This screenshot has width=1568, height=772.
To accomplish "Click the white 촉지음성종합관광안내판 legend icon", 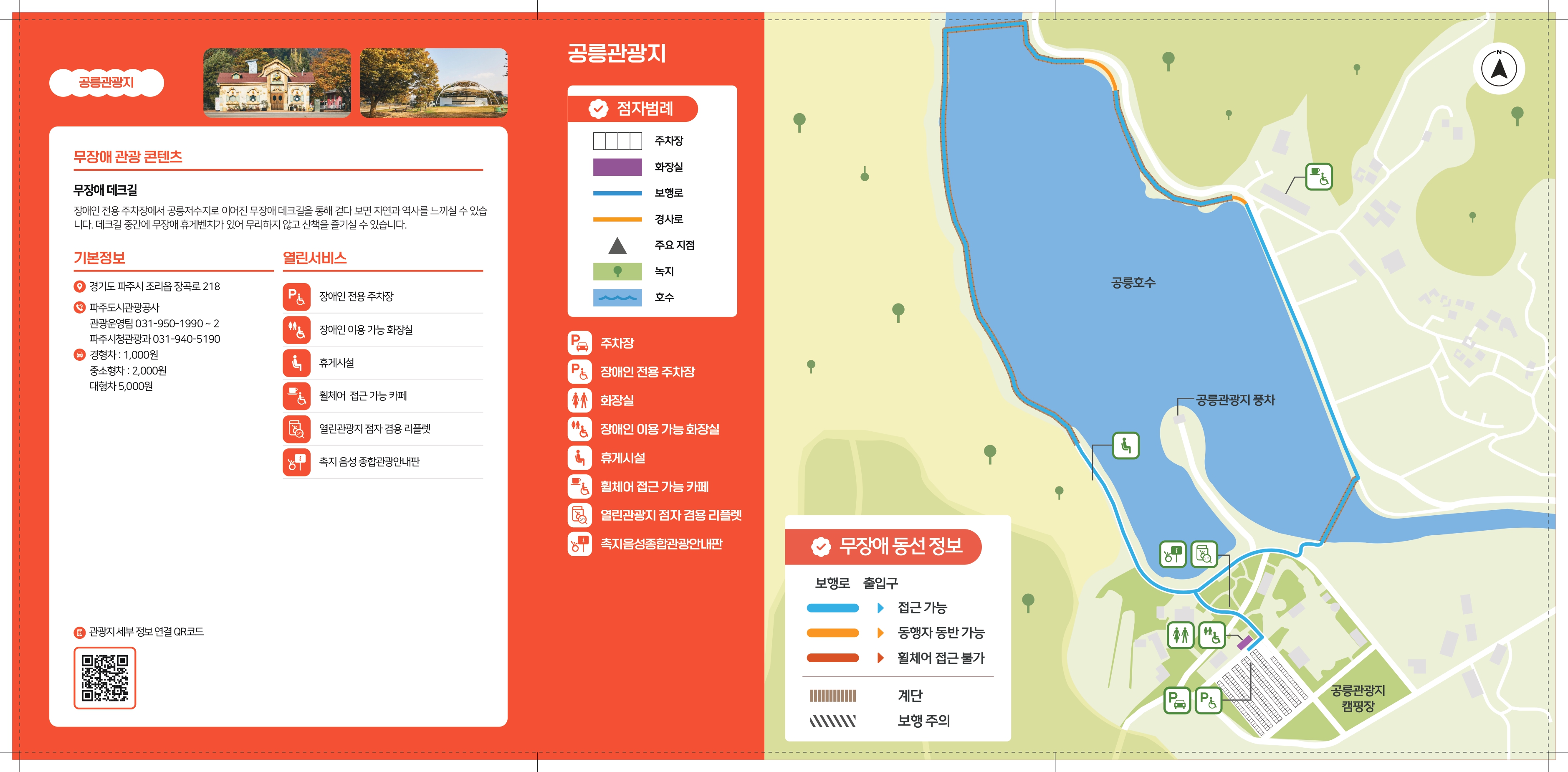I will click(x=579, y=544).
